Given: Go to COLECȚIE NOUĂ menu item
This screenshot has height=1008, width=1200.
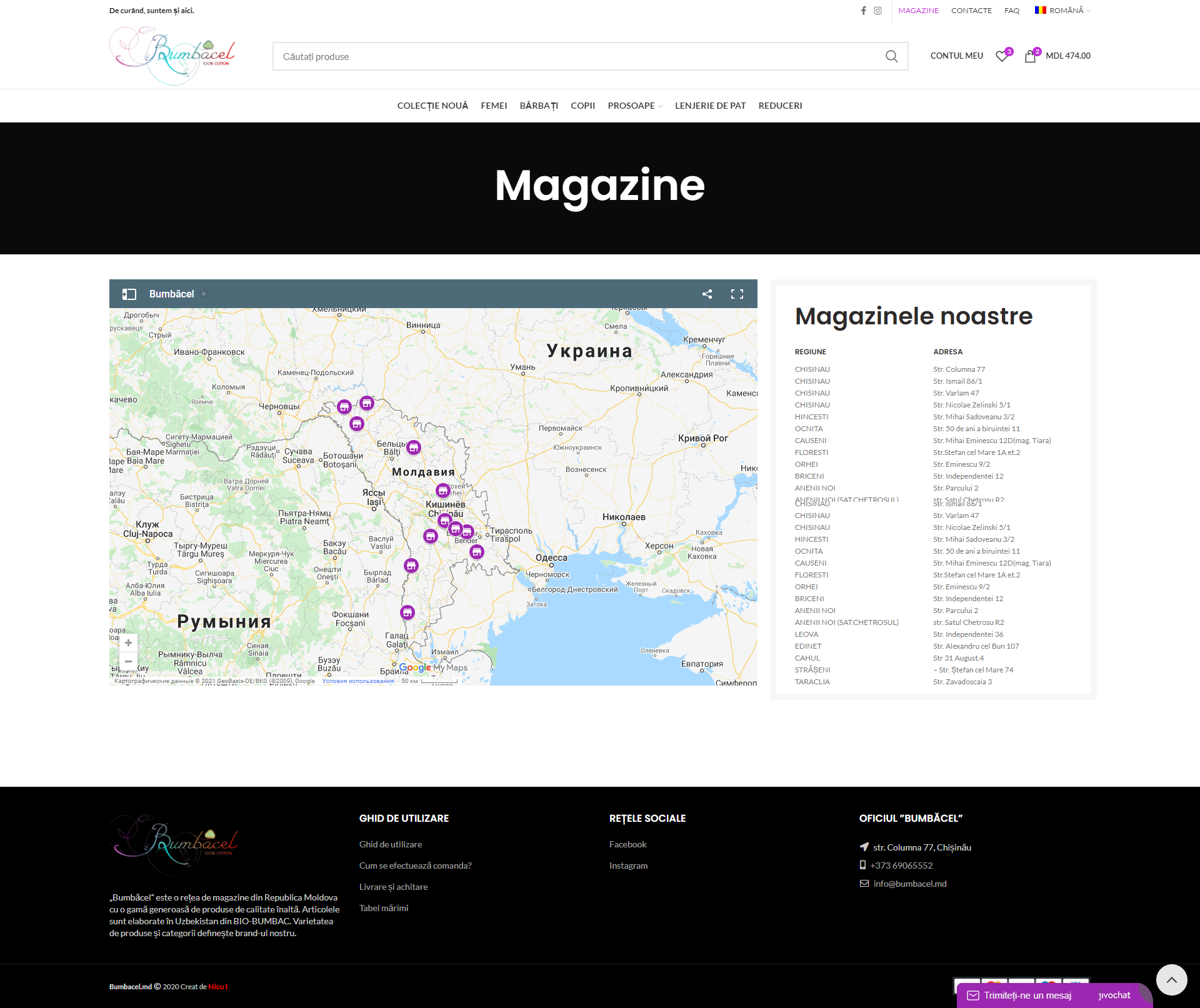Looking at the screenshot, I should pyautogui.click(x=432, y=106).
